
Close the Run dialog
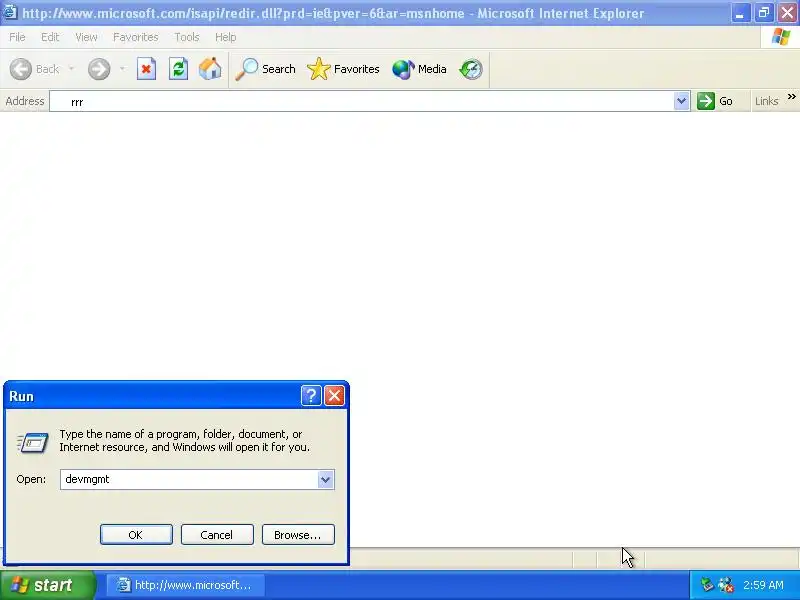(x=334, y=395)
